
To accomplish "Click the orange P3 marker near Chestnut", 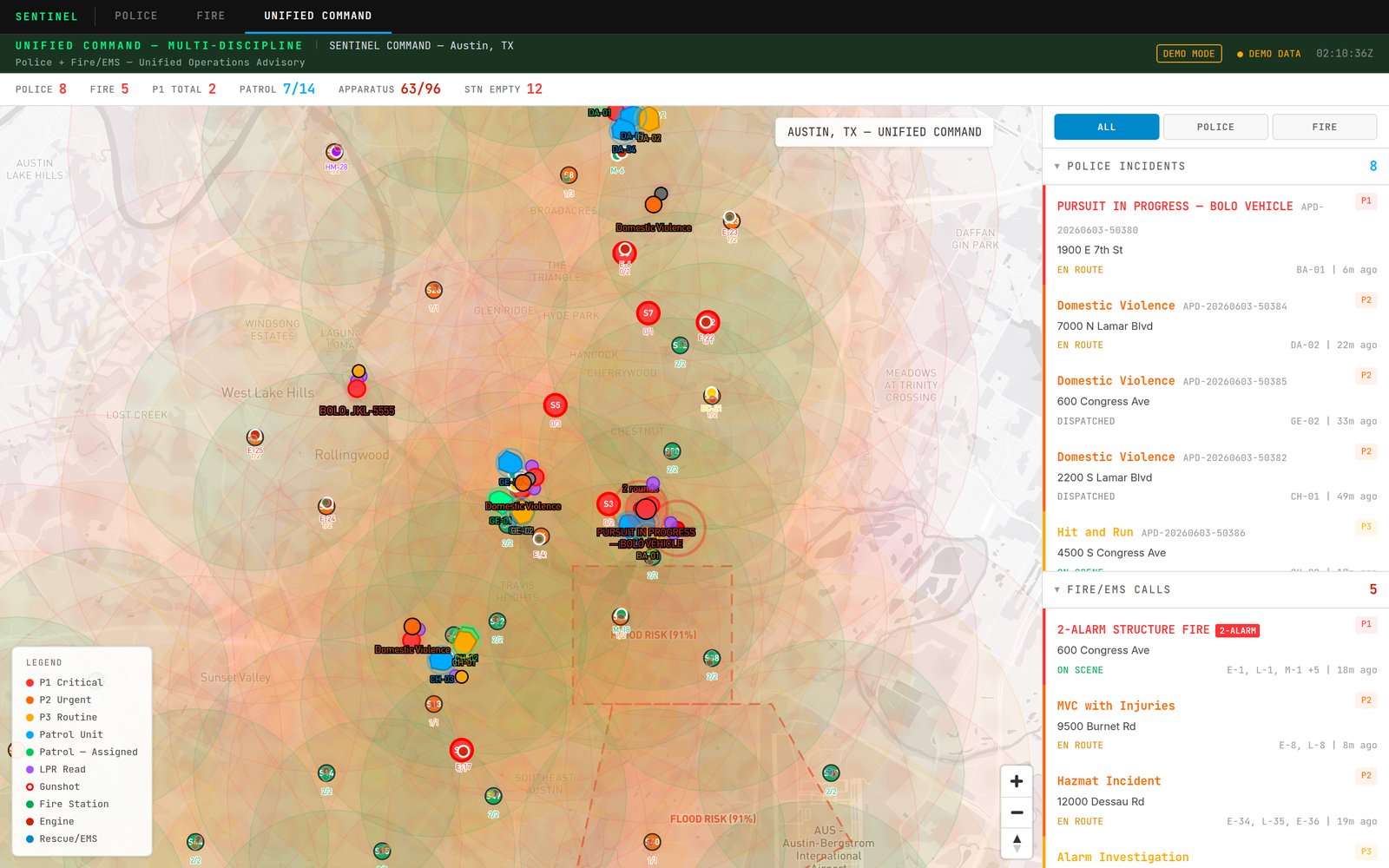I will pos(711,396).
